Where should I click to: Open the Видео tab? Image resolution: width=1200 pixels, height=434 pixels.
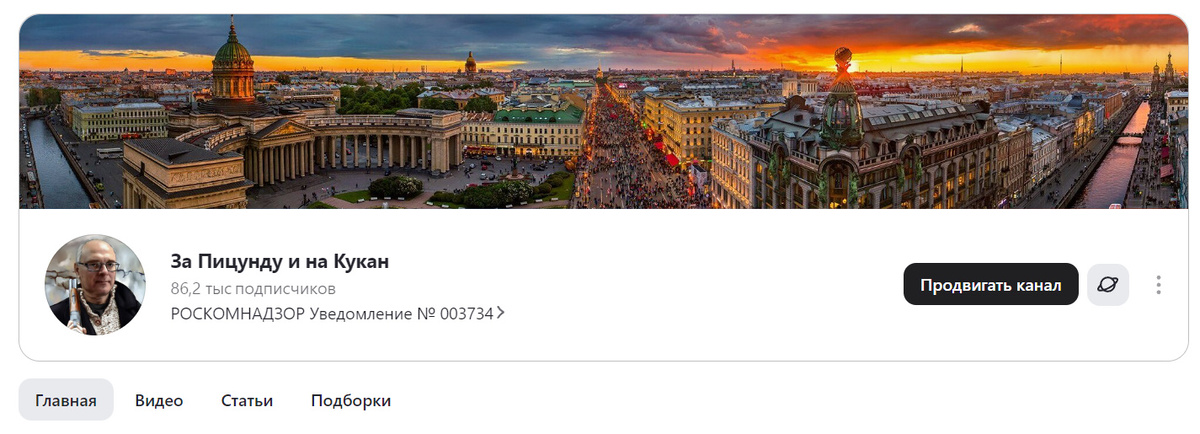click(159, 400)
